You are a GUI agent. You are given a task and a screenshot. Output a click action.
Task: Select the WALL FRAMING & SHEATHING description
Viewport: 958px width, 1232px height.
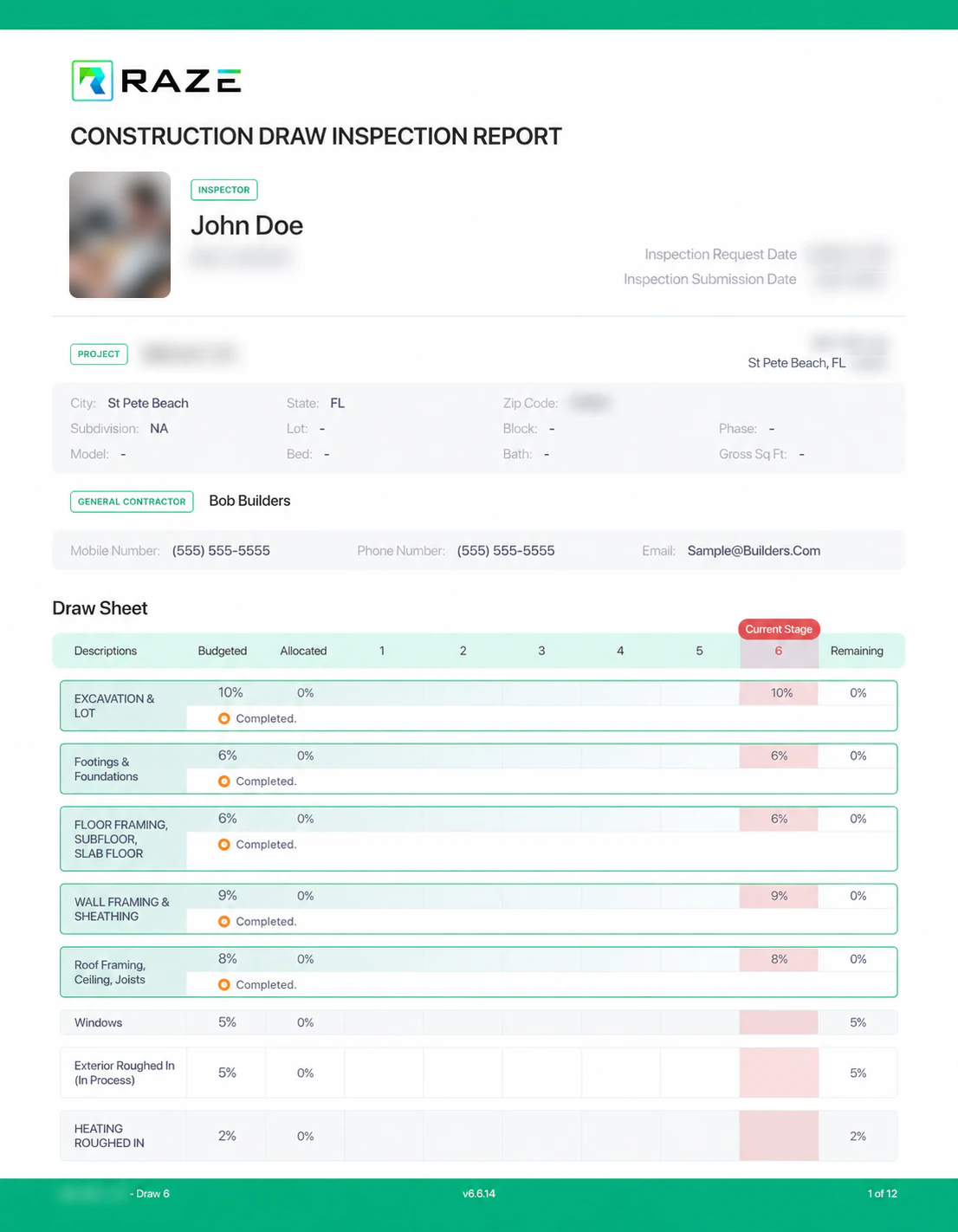pyautogui.click(x=122, y=909)
